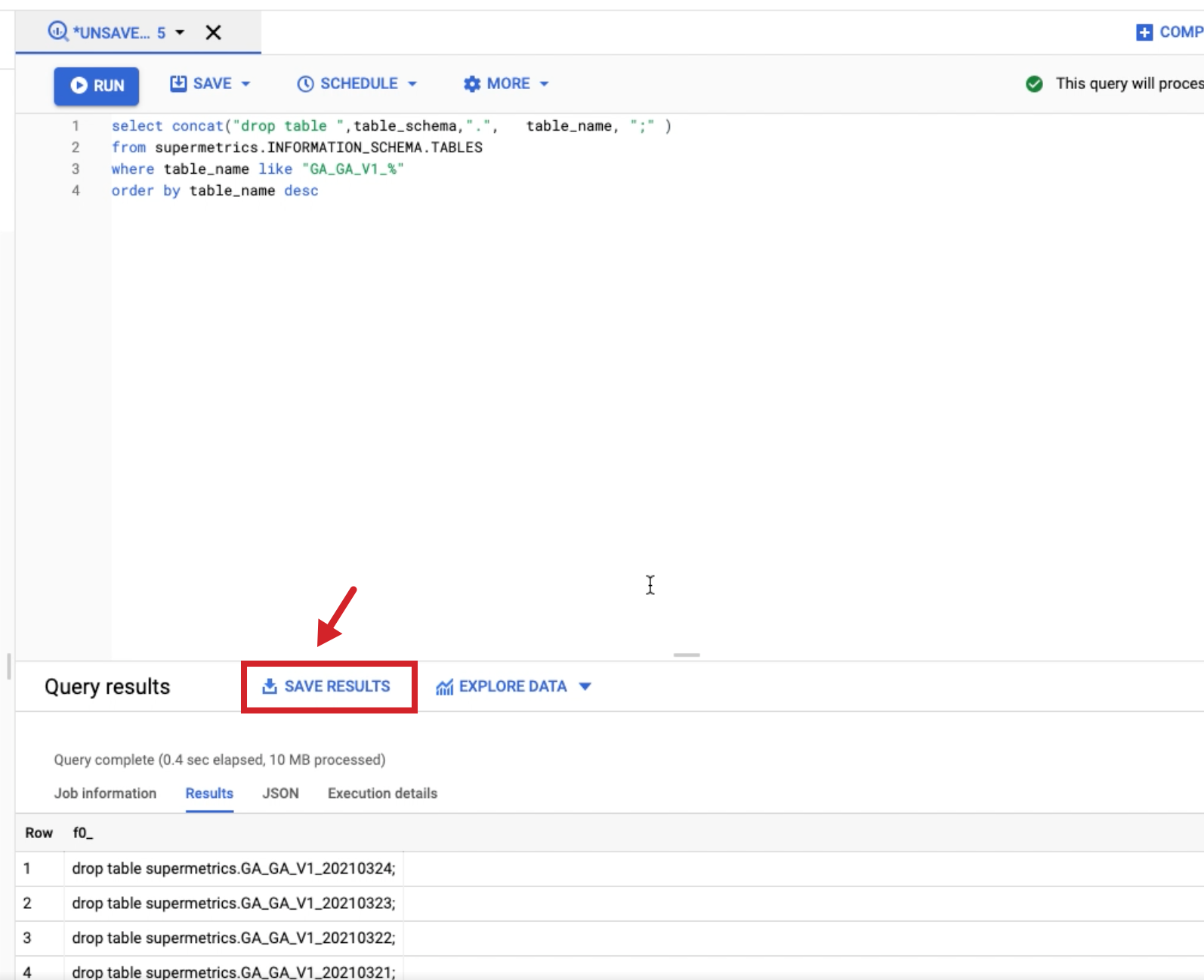
Task: Click the query tab magnifier icon
Action: [57, 31]
